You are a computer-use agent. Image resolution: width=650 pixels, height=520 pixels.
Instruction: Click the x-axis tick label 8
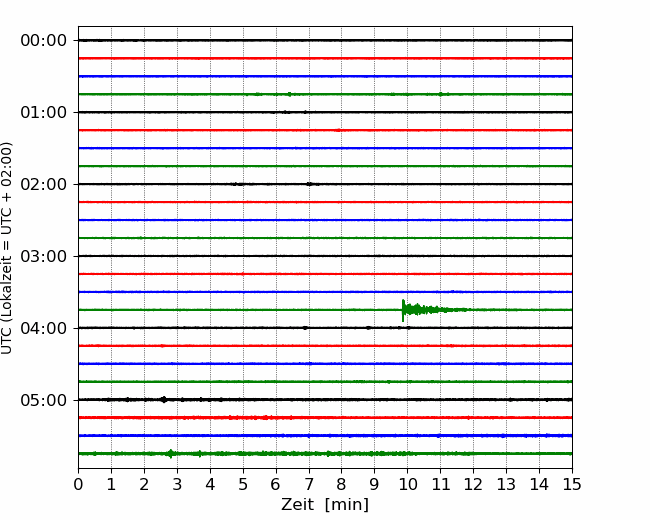(x=342, y=484)
